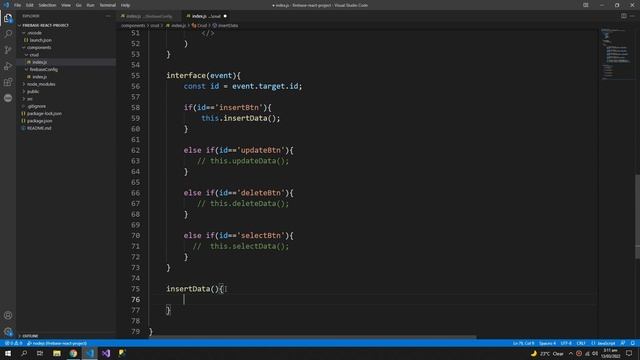Expand the src folder
The width and height of the screenshot is (640, 360).
pyautogui.click(x=29, y=99)
